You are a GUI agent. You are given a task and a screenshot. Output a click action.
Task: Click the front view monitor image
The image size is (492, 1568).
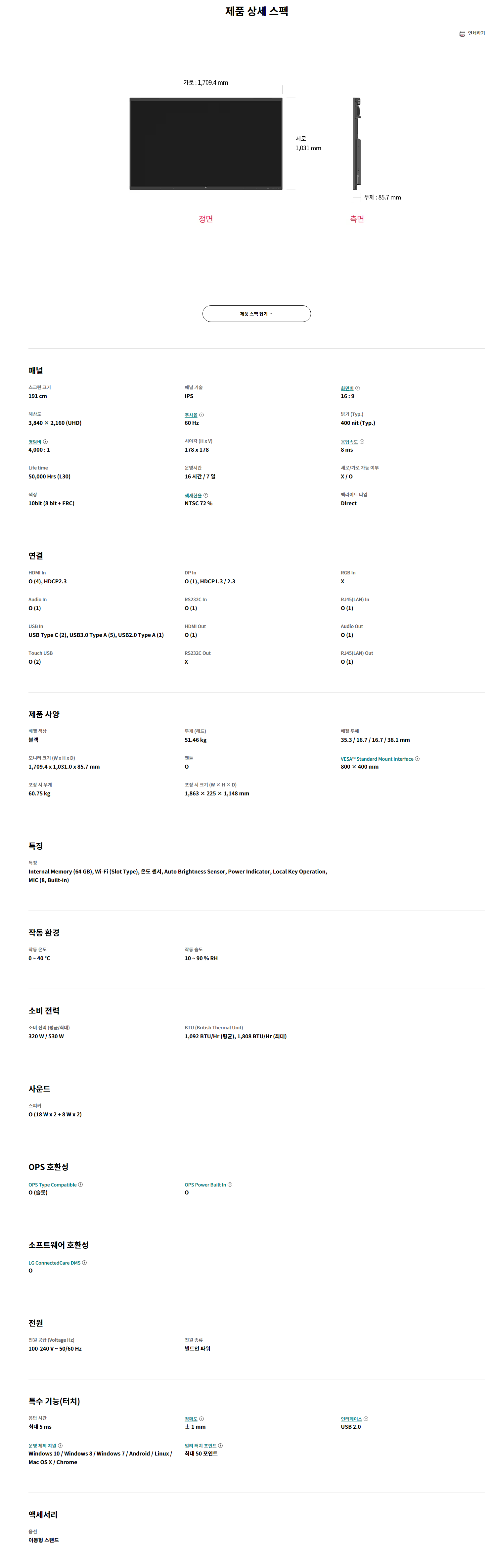[x=206, y=144]
